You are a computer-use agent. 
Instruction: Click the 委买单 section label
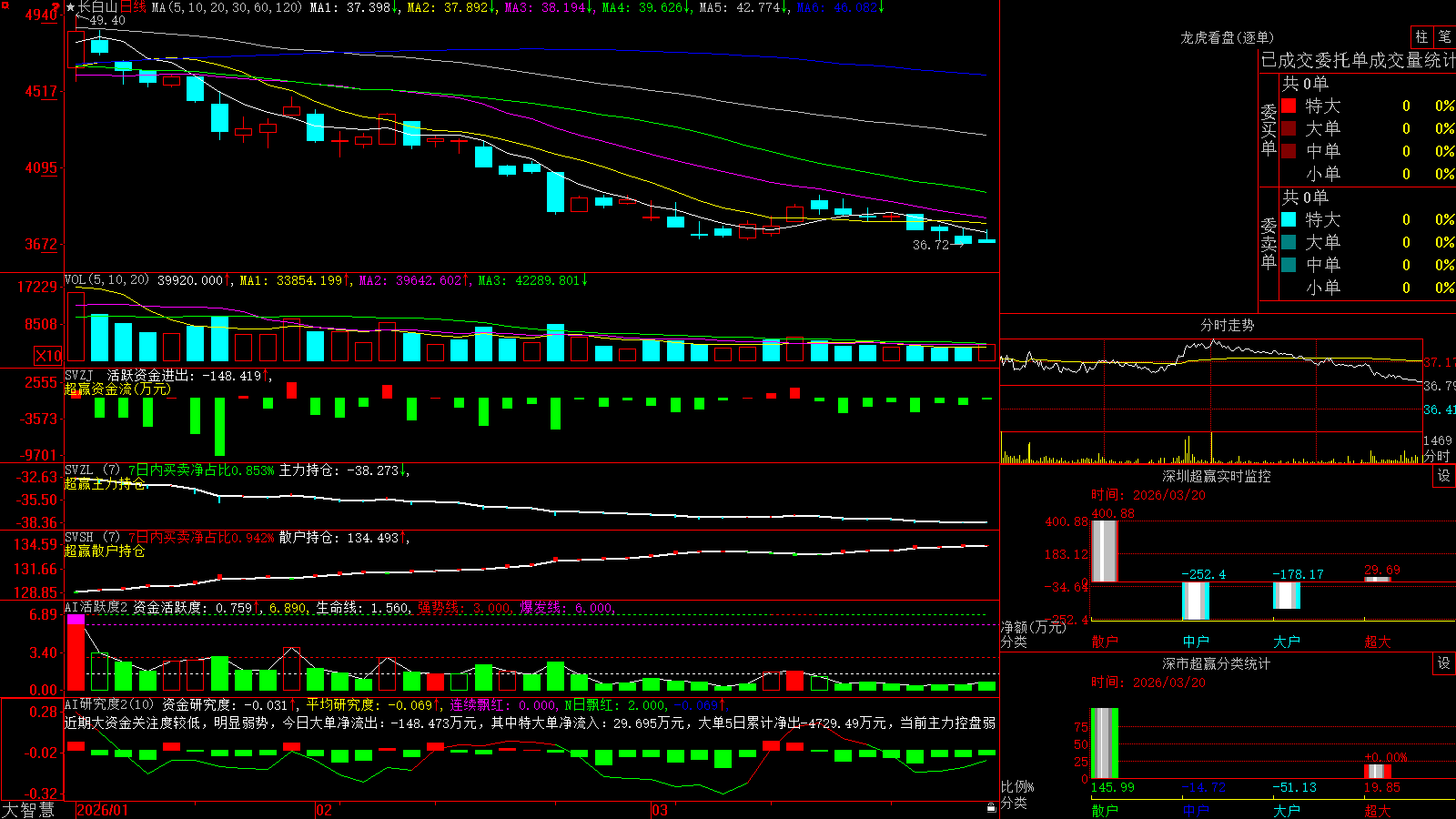[1269, 129]
